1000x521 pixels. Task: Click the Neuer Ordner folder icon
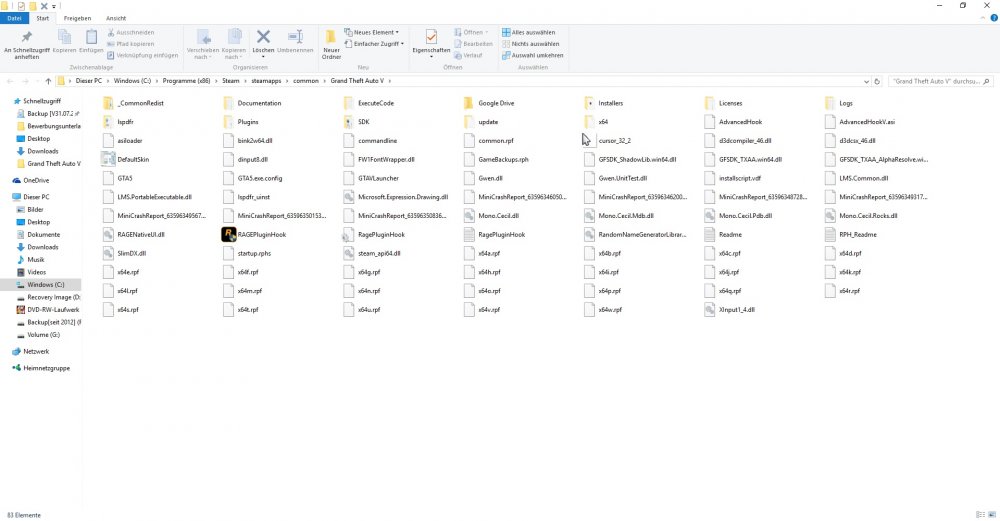331,37
